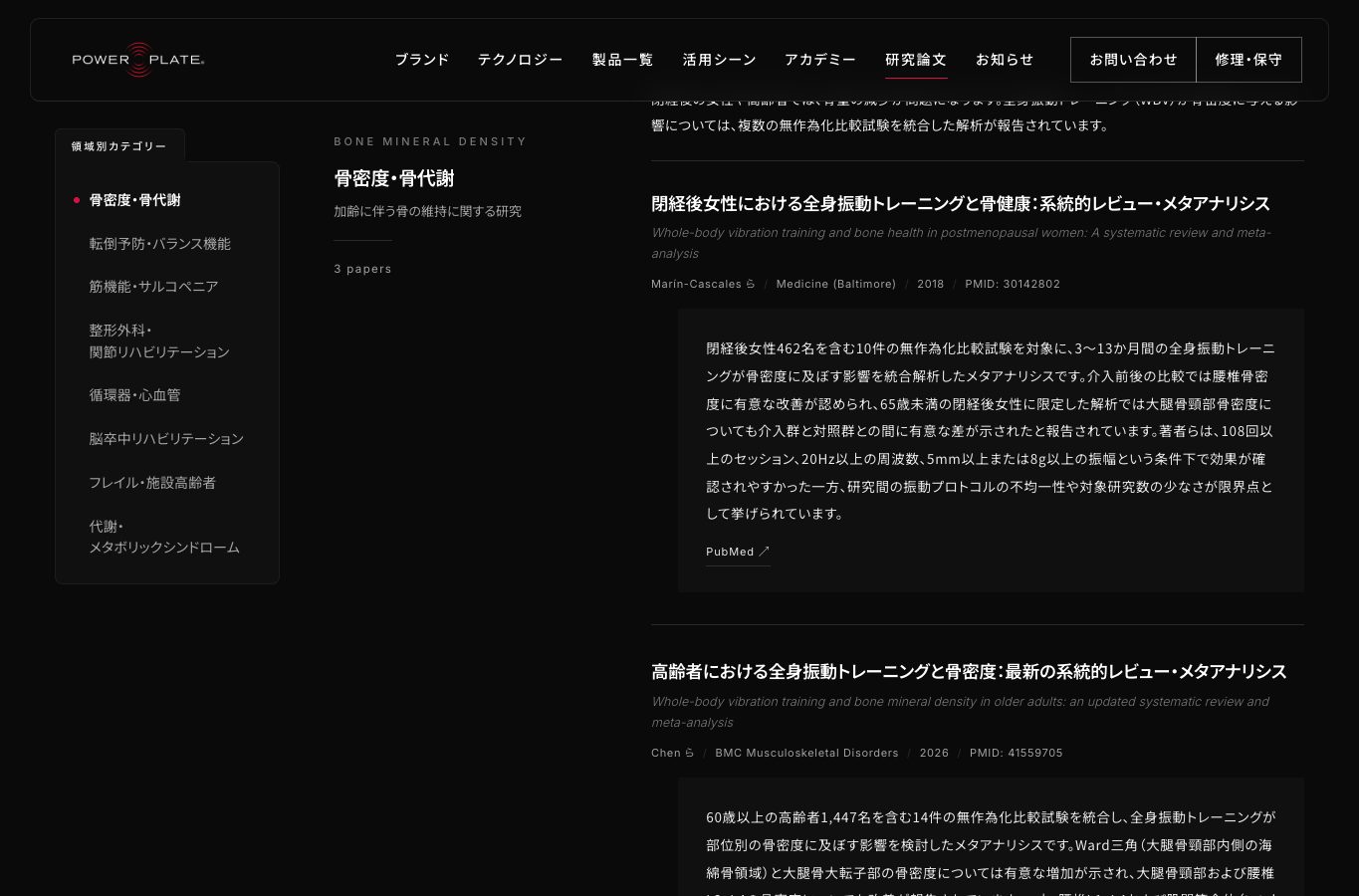Click the year 2018 text
The height and width of the screenshot is (896, 1359).
click(931, 284)
